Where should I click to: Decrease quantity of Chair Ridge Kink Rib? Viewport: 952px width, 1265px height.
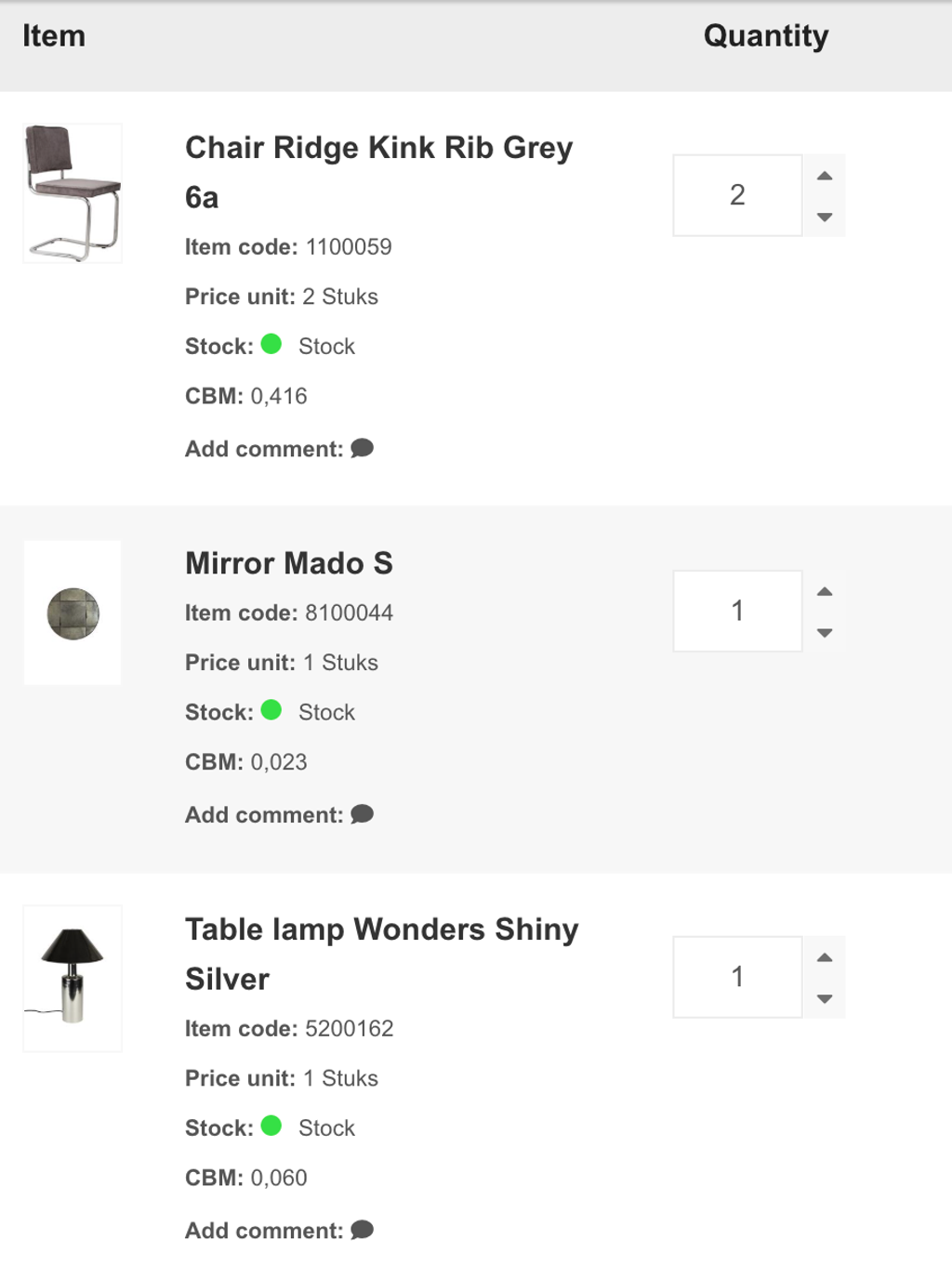click(x=824, y=217)
